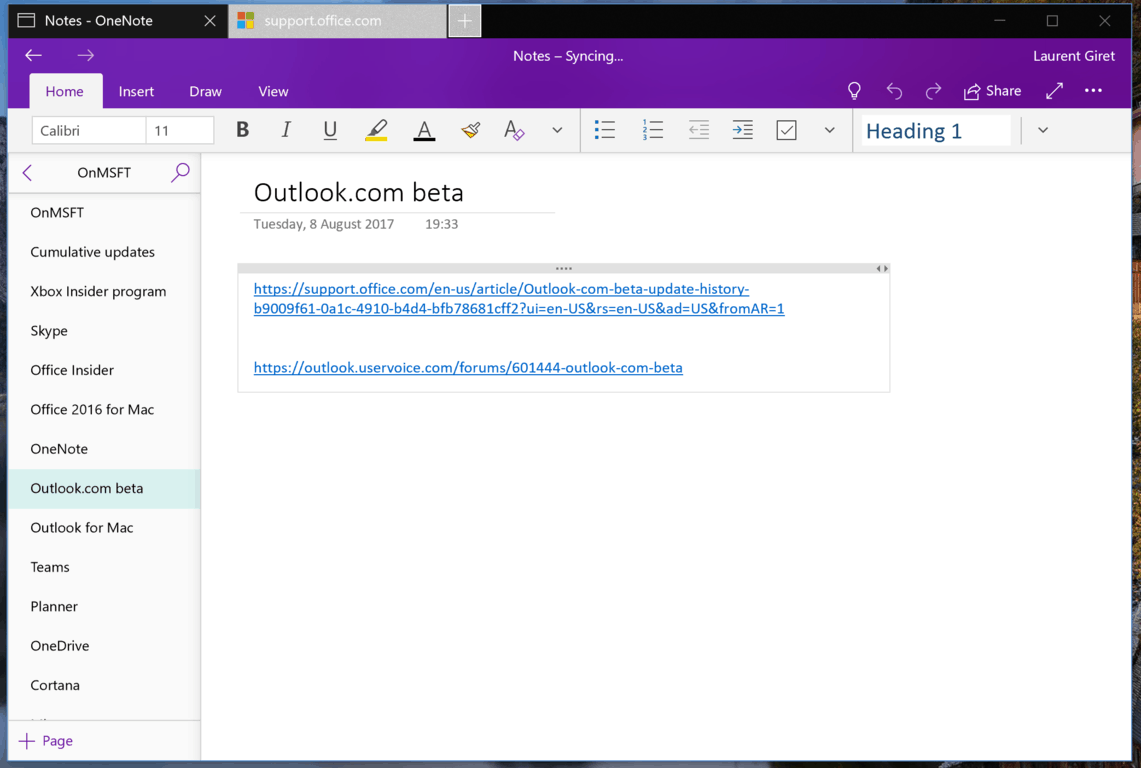Insert a bulleted list
This screenshot has height=768, width=1141.
(x=605, y=130)
